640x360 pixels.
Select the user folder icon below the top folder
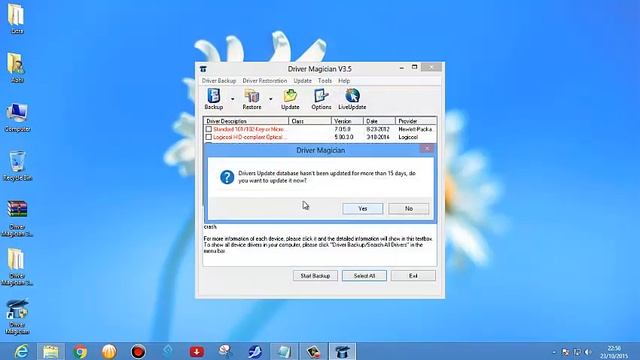point(17,68)
